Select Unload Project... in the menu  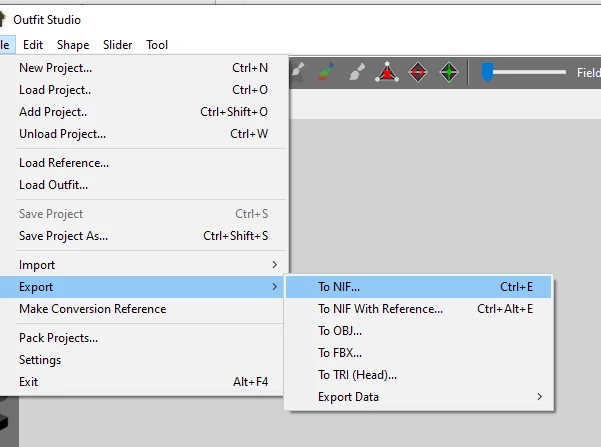tap(143, 134)
